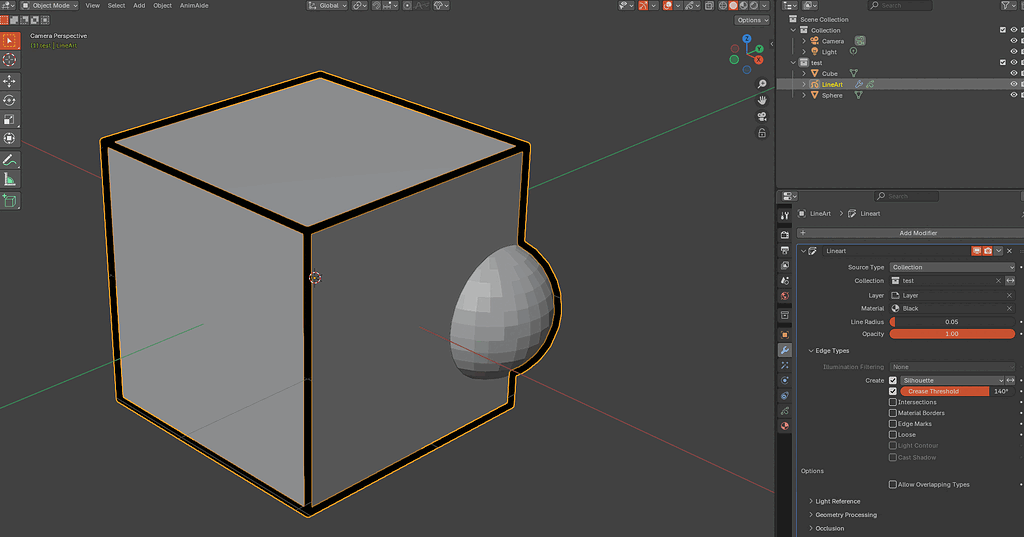
Task: Open the View Layer properties tab
Action: [784, 265]
